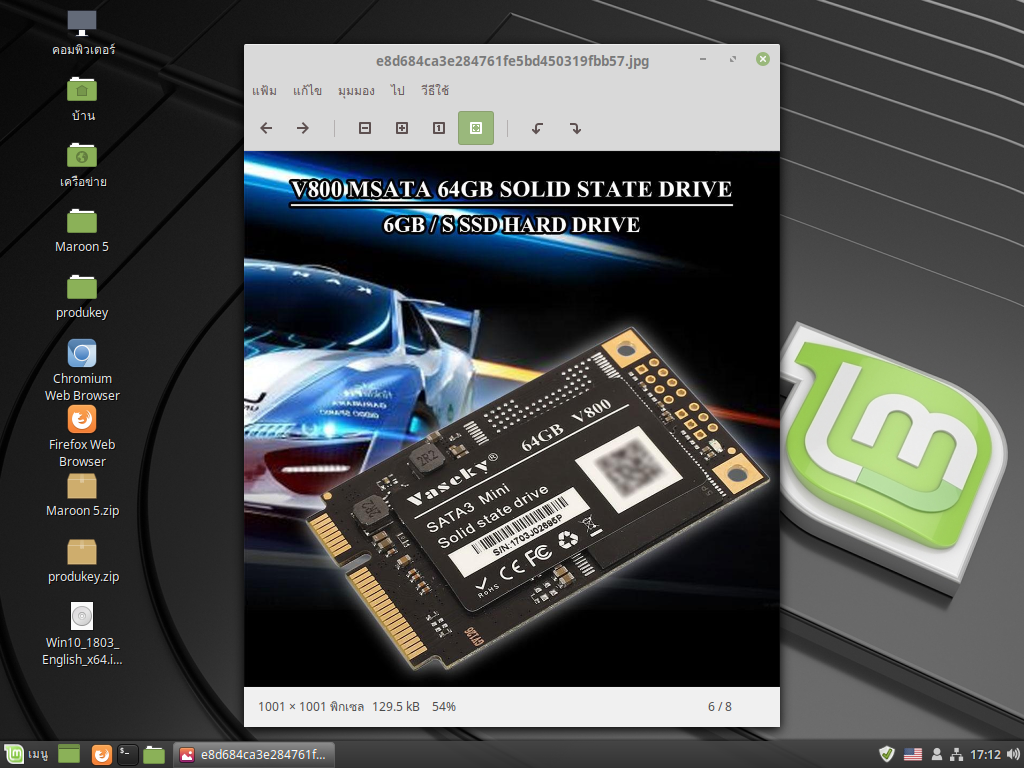Screen dimensions: 1024x768
Task: Click the image viewer title bar filename
Action: [512, 61]
